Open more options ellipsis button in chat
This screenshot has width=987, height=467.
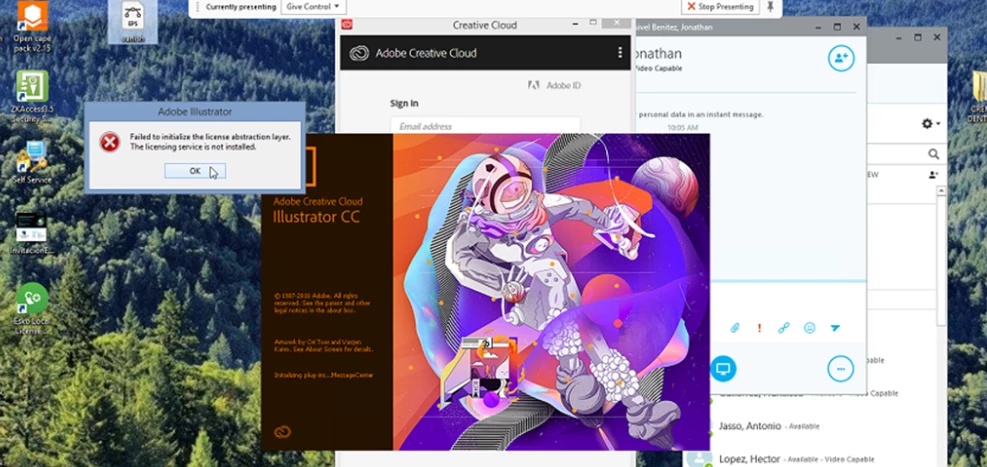(841, 368)
